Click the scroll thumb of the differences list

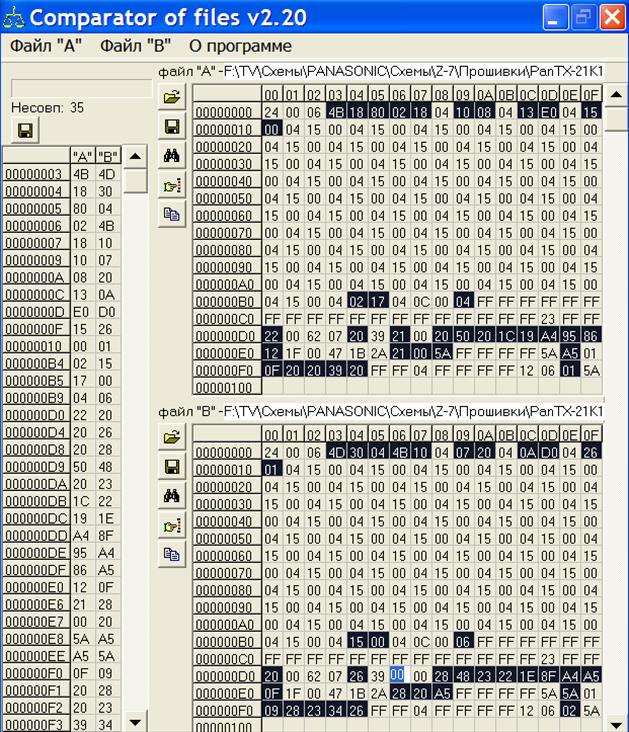135,180
